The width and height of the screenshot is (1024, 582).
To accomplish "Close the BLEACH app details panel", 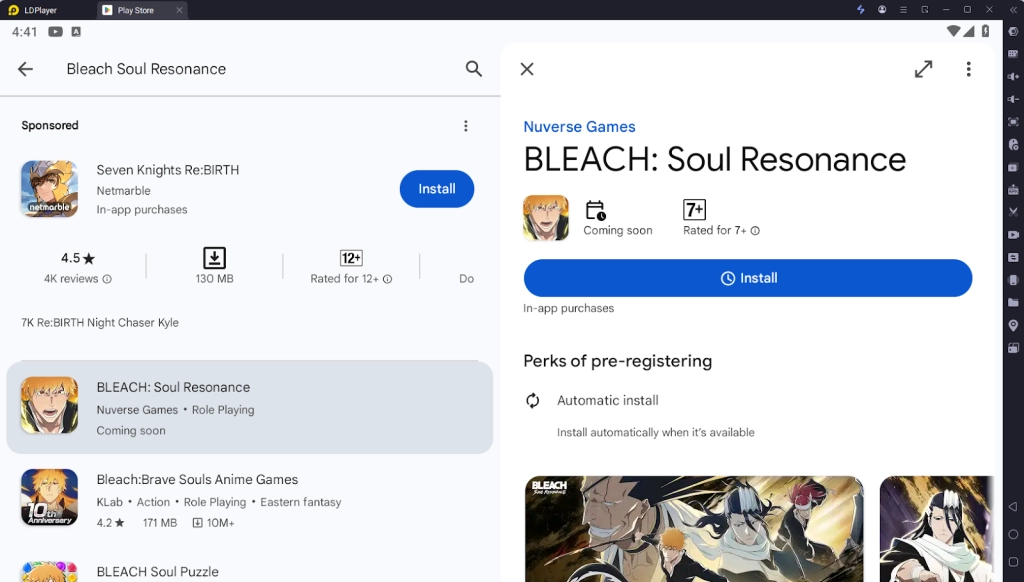I will [527, 69].
